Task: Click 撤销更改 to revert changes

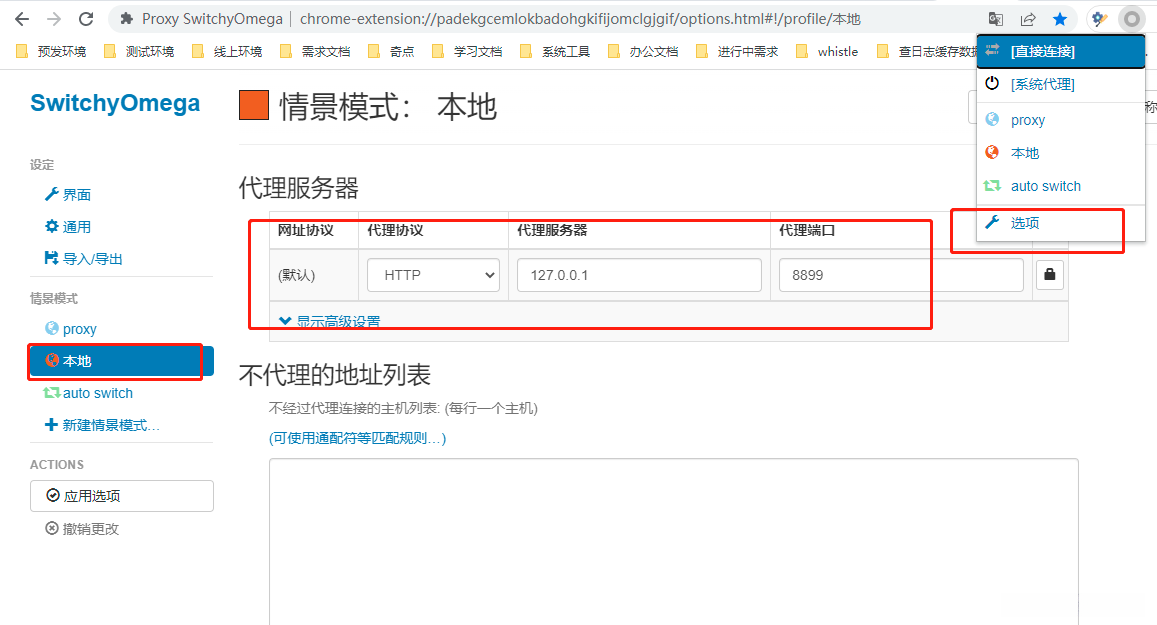Action: pyautogui.click(x=82, y=528)
